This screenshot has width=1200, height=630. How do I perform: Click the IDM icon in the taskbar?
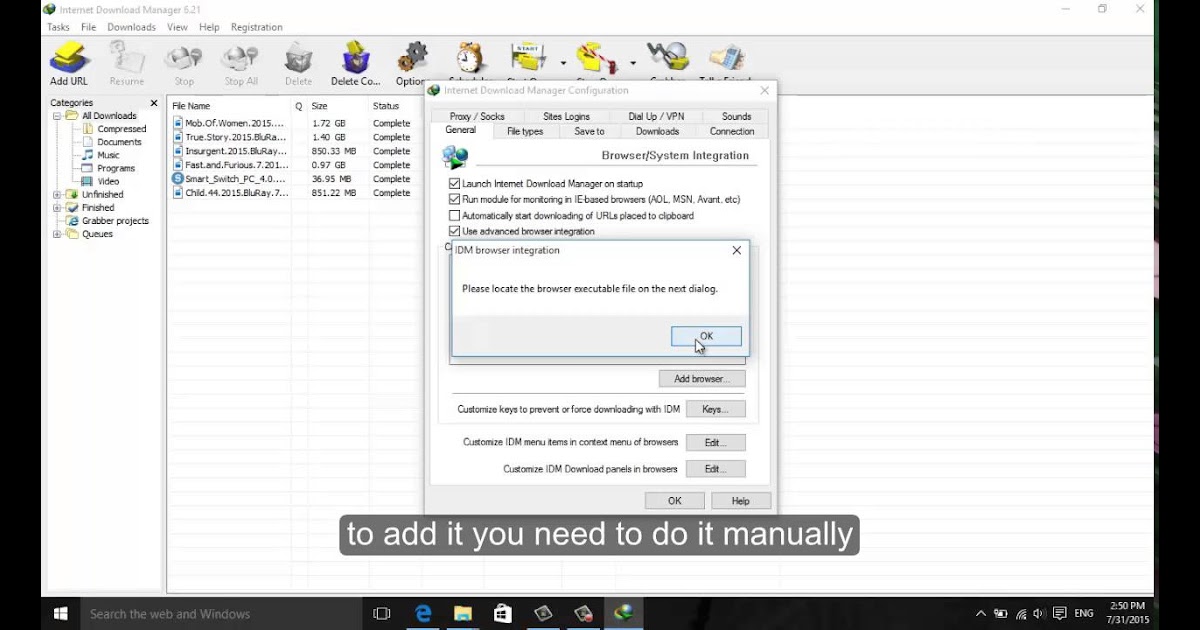coord(623,613)
